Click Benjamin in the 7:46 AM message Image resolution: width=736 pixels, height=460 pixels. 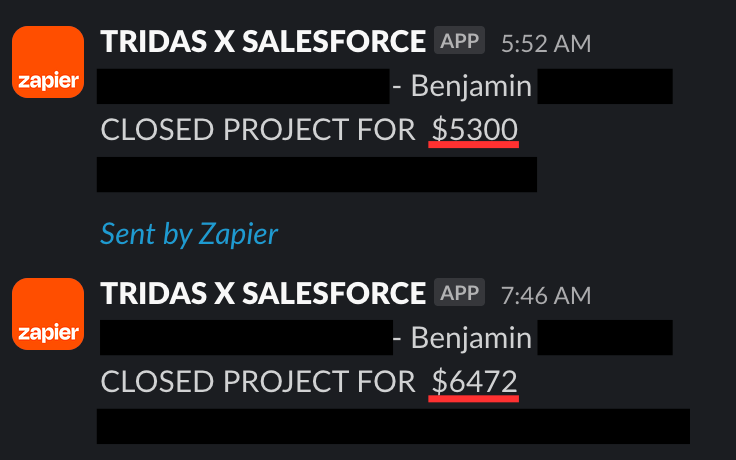[471, 339]
